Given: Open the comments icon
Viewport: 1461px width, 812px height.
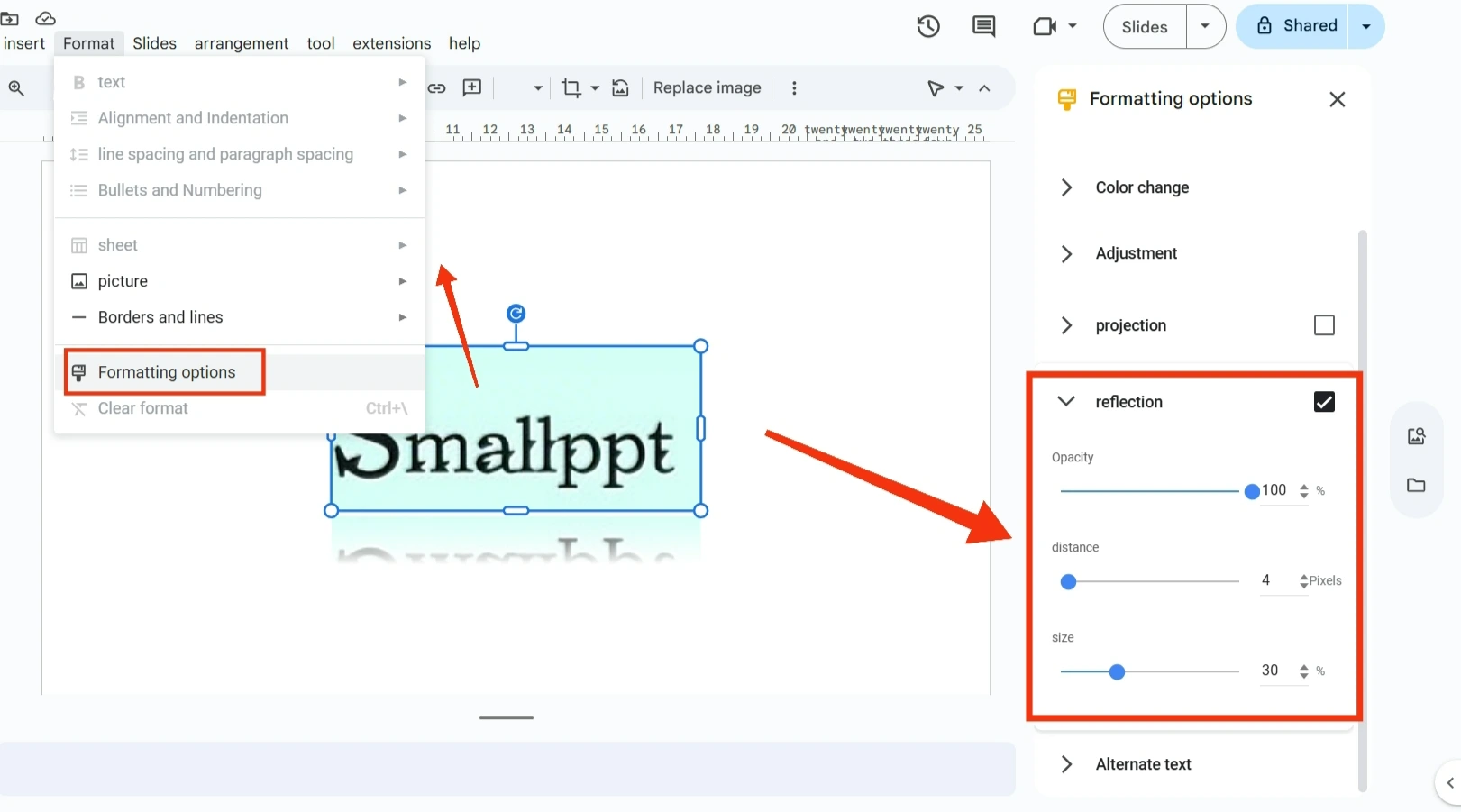Looking at the screenshot, I should [983, 27].
